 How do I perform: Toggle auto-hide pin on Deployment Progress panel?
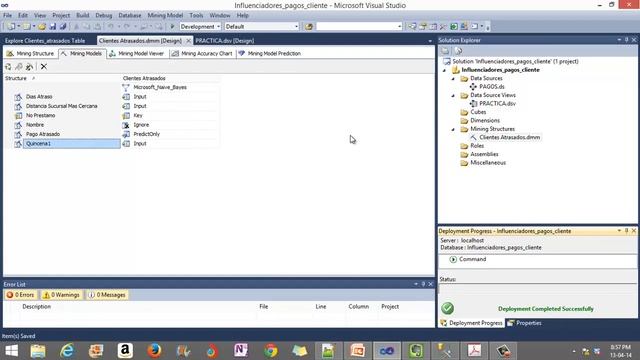coord(627,231)
